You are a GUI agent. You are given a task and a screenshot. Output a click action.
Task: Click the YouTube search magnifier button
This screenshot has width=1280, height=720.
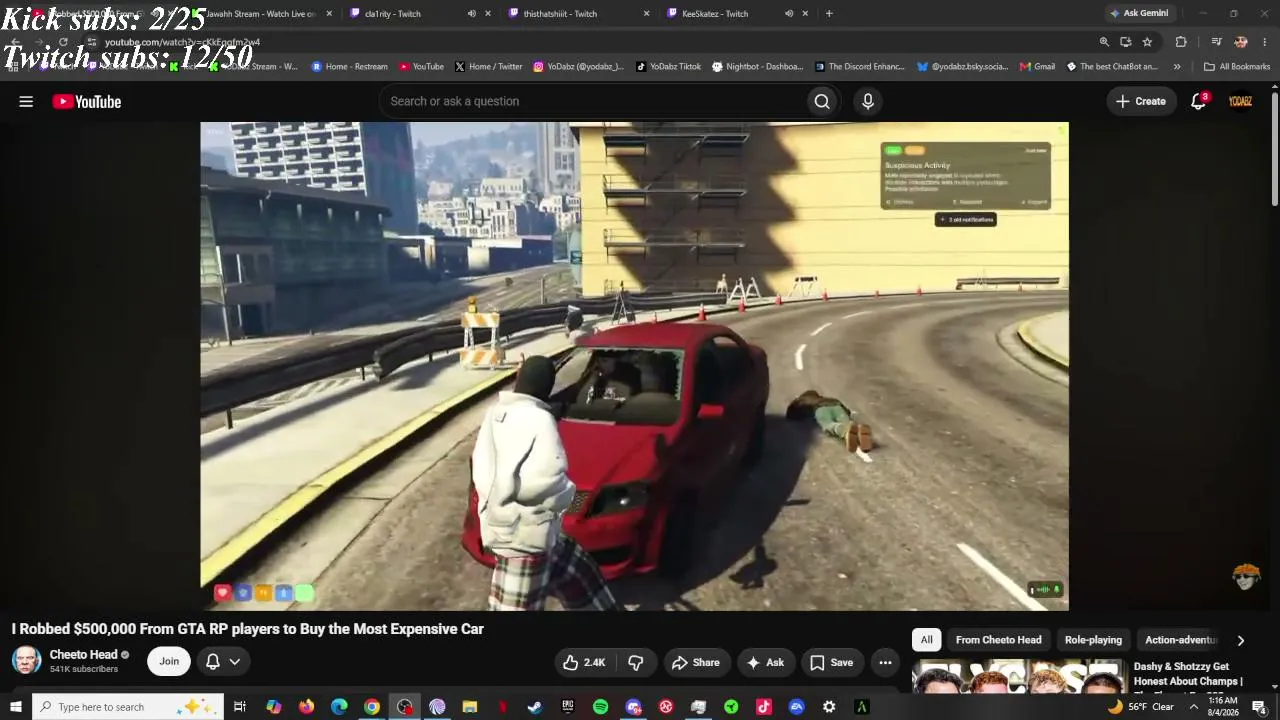(822, 101)
